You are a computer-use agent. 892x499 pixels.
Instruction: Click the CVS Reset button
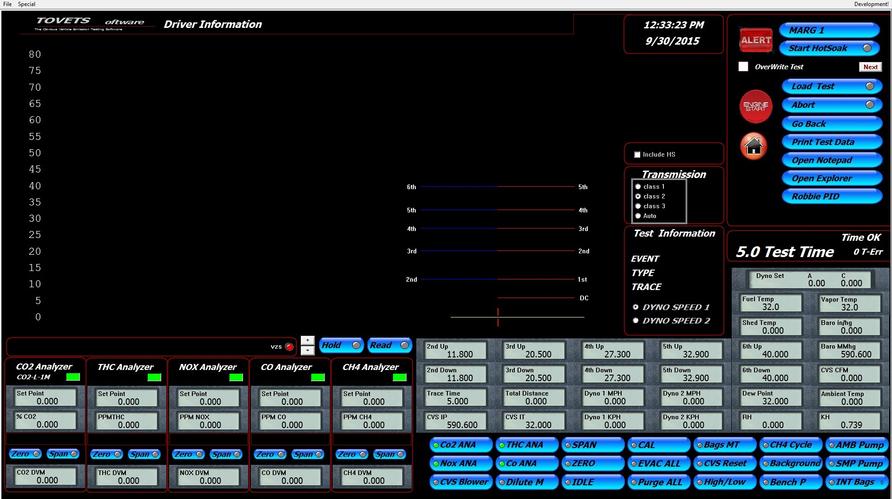[x=725, y=464]
